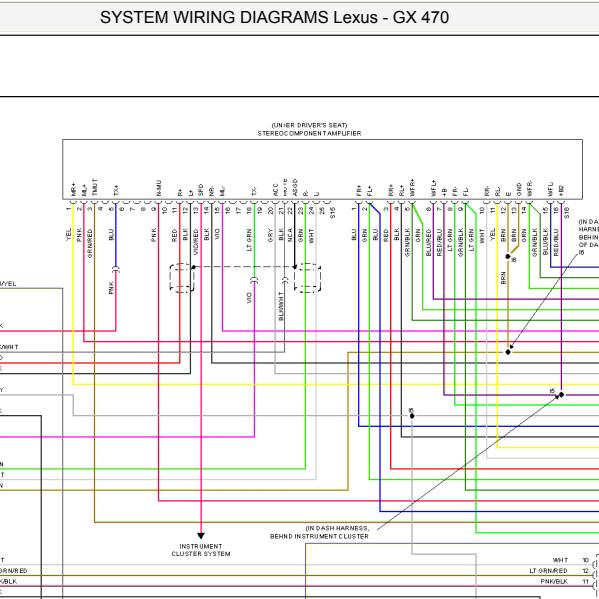Click the I6 splice dot on brown wires

(508, 256)
